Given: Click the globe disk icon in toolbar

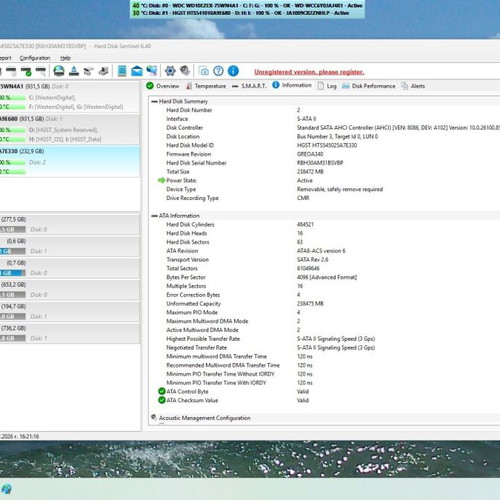Looking at the screenshot, I should (x=59, y=71).
